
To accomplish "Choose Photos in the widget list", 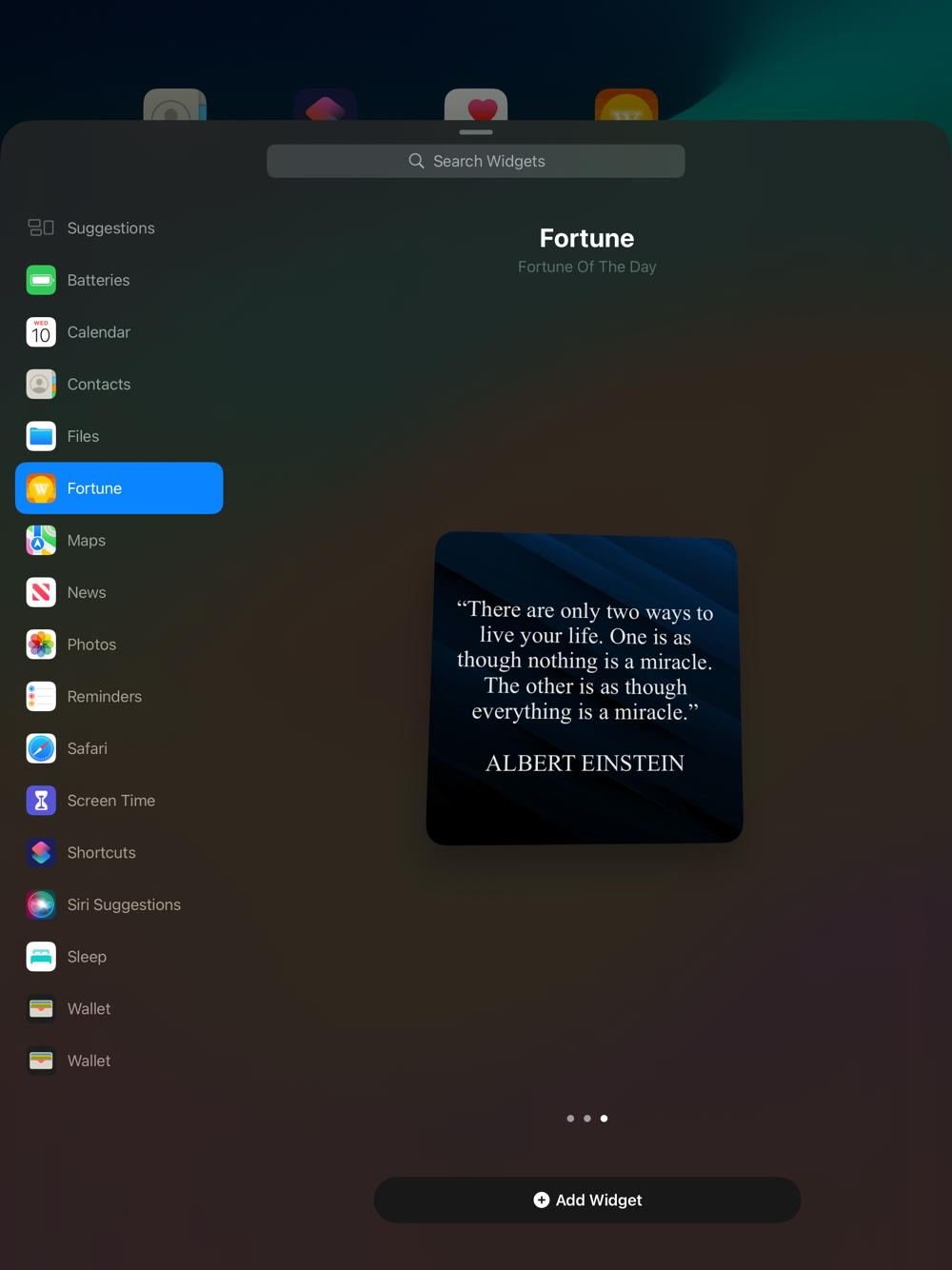I will pos(119,645).
